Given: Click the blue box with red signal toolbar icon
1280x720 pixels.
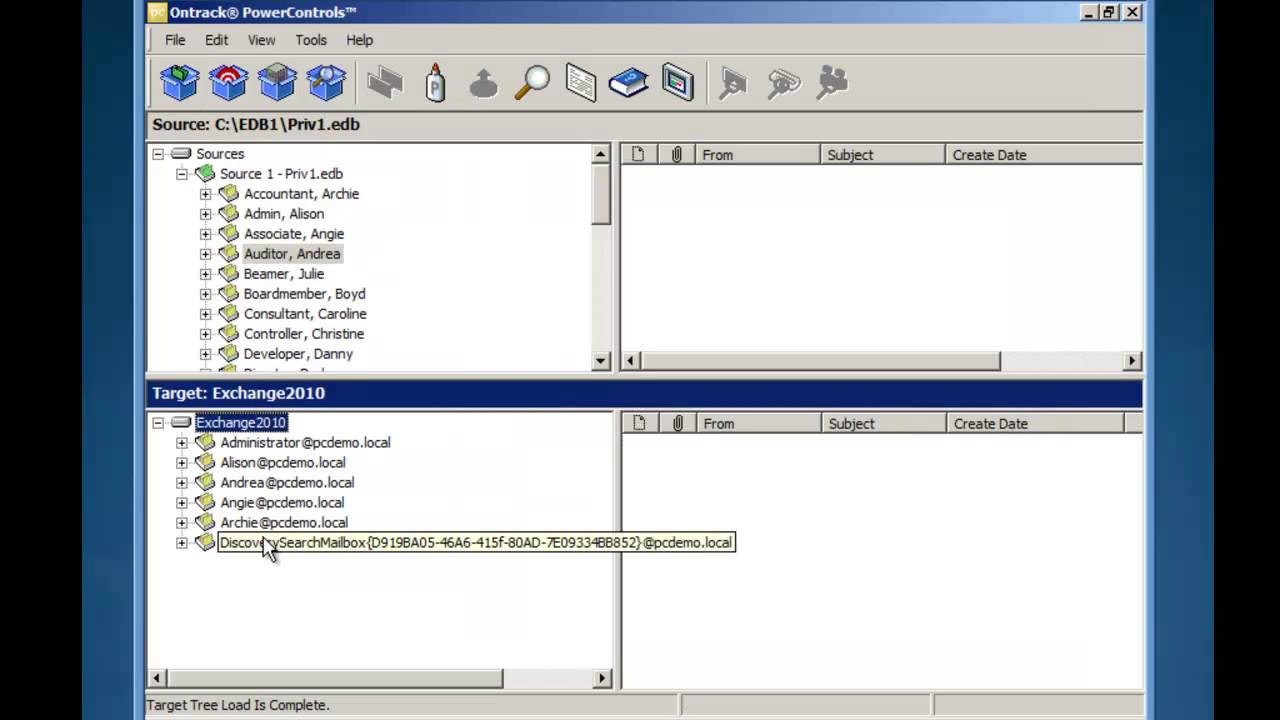Looking at the screenshot, I should tap(229, 83).
